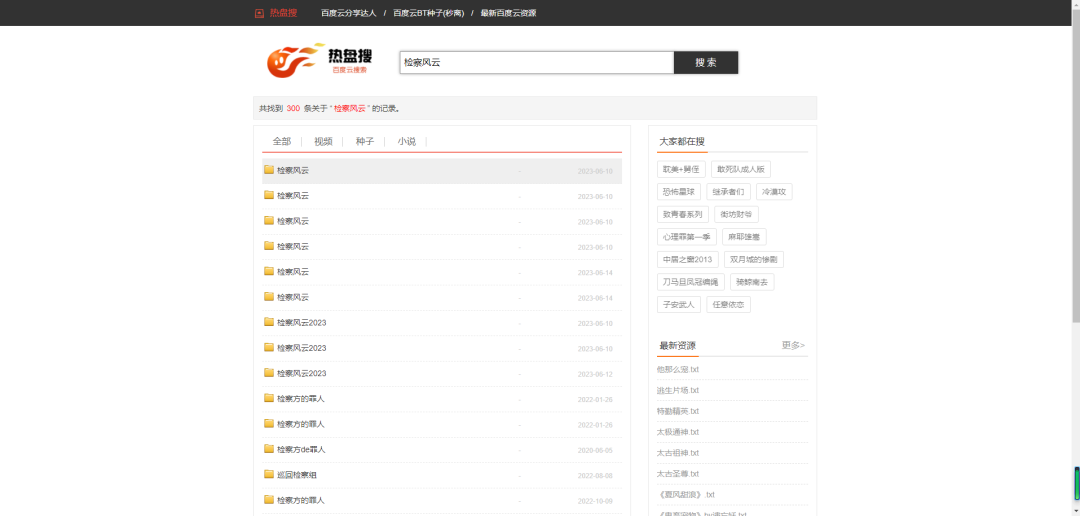
Task: Switch to the 小说 tab
Action: 406,141
